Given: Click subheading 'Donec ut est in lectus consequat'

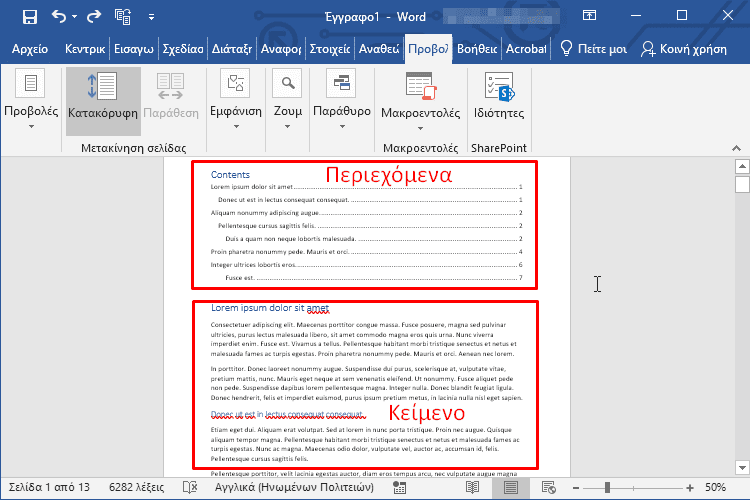Looking at the screenshot, I should pos(288,414).
